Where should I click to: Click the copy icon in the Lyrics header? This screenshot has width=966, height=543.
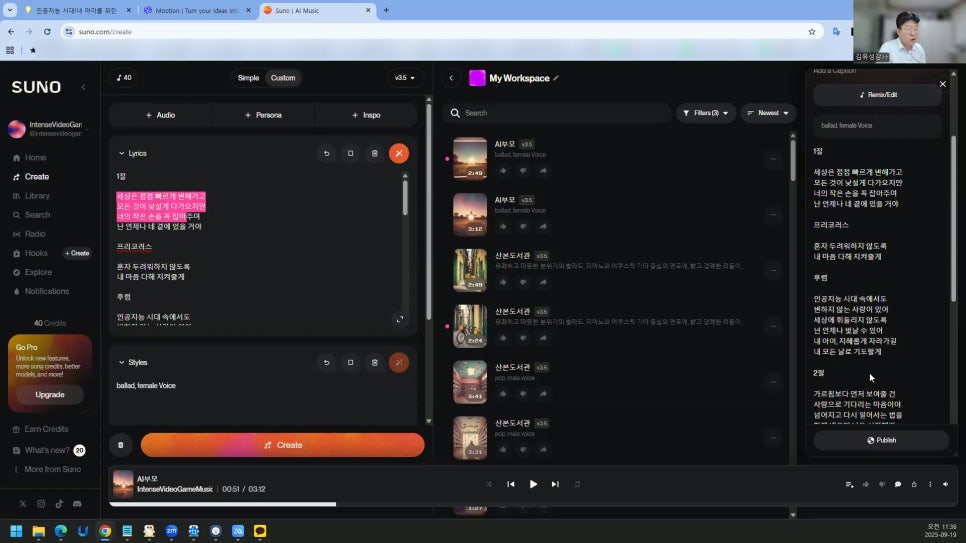pyautogui.click(x=351, y=153)
